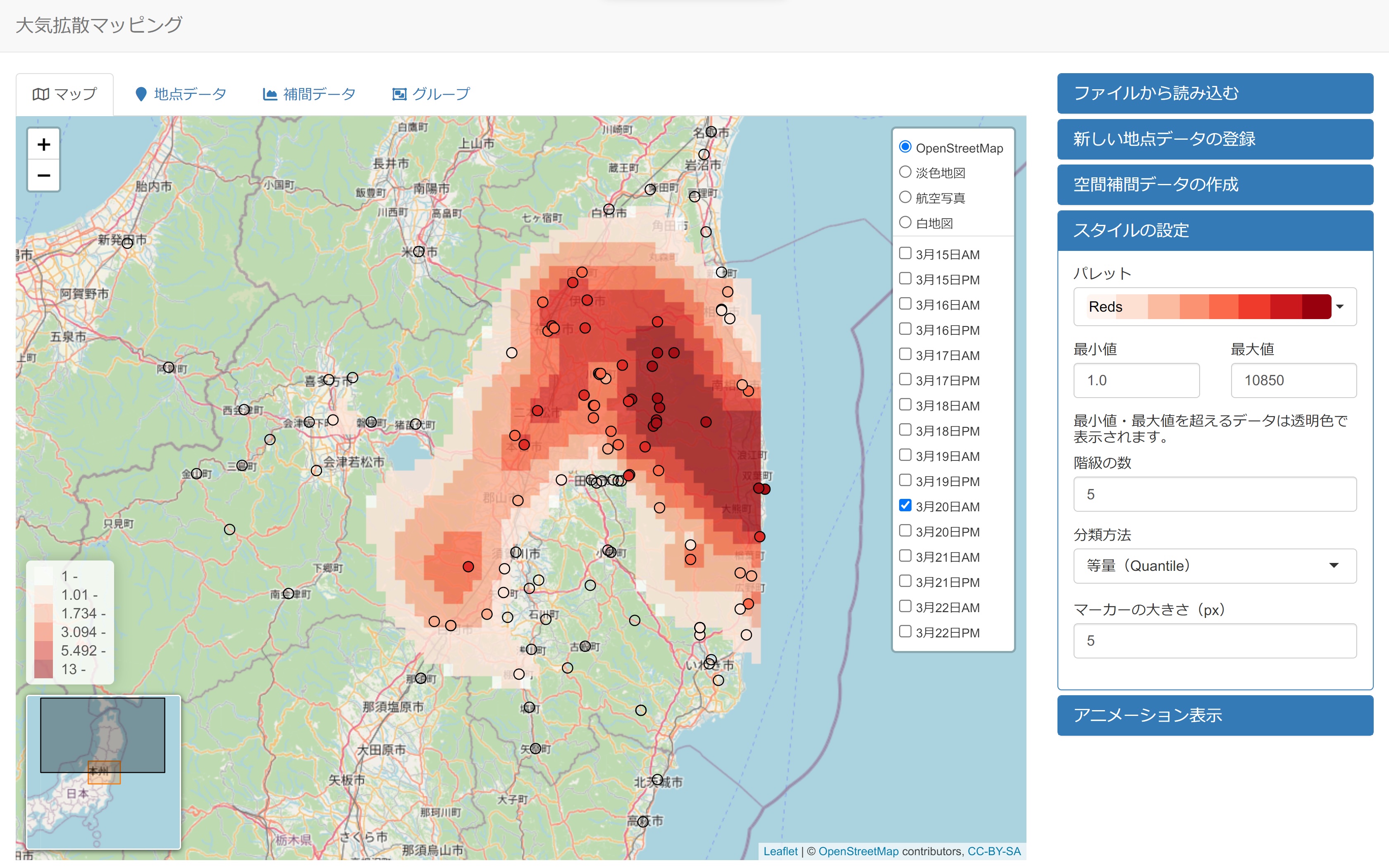
Task: Zoom in the map with plus button
Action: (x=44, y=144)
